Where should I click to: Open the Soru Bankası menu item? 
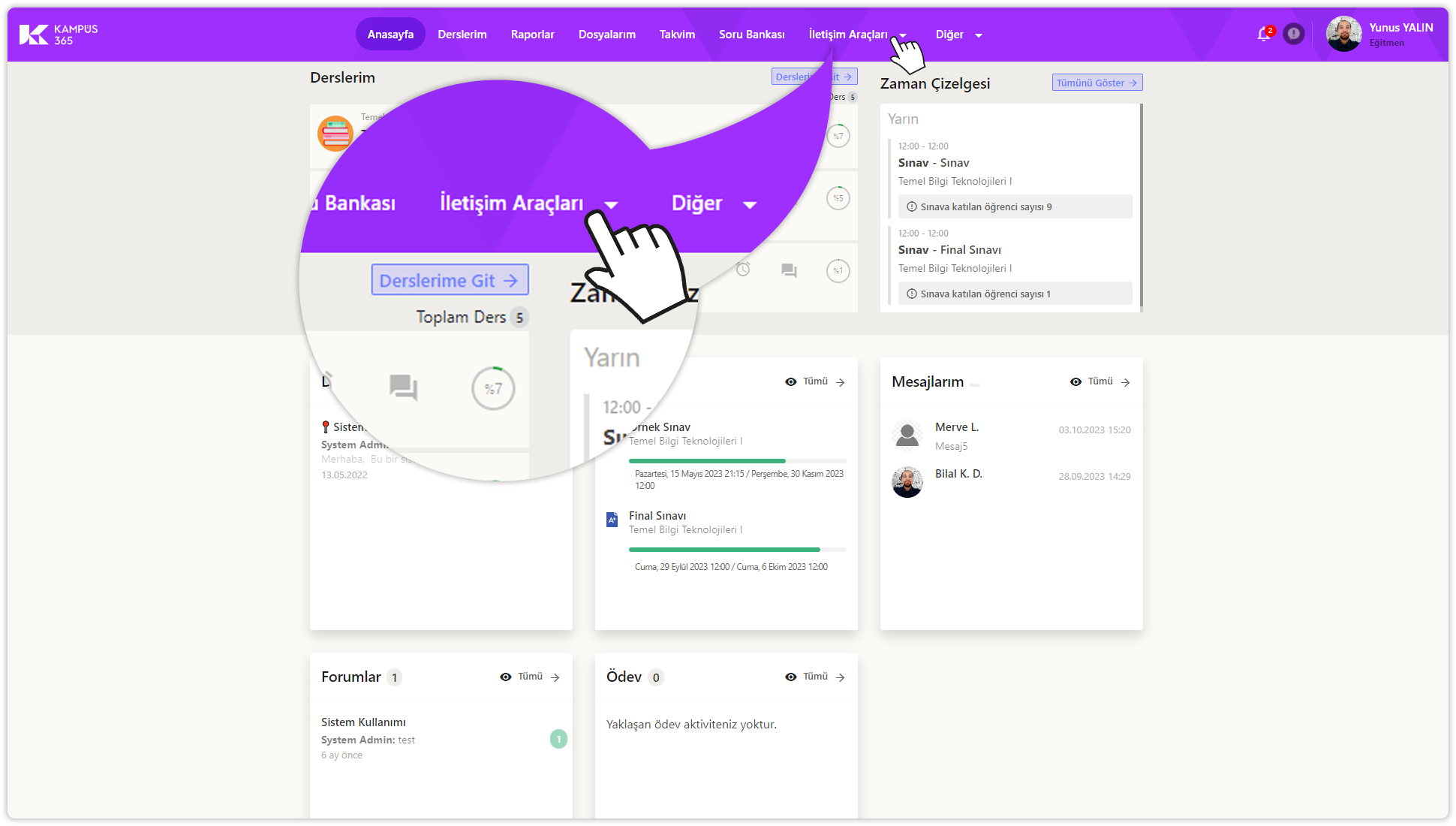(751, 35)
